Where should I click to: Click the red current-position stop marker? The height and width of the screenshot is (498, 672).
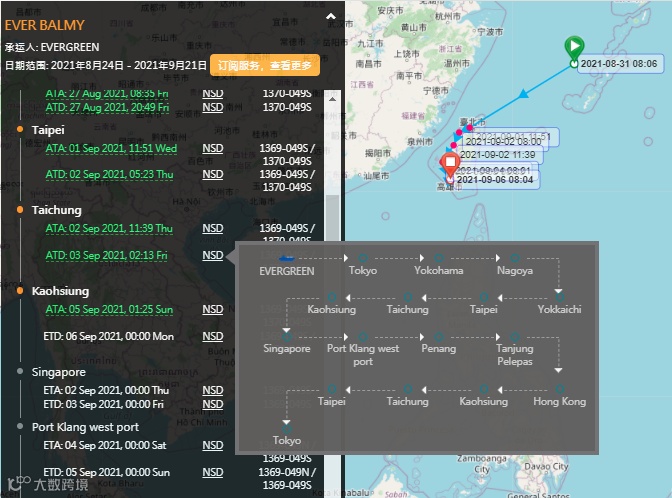pyautogui.click(x=450, y=163)
